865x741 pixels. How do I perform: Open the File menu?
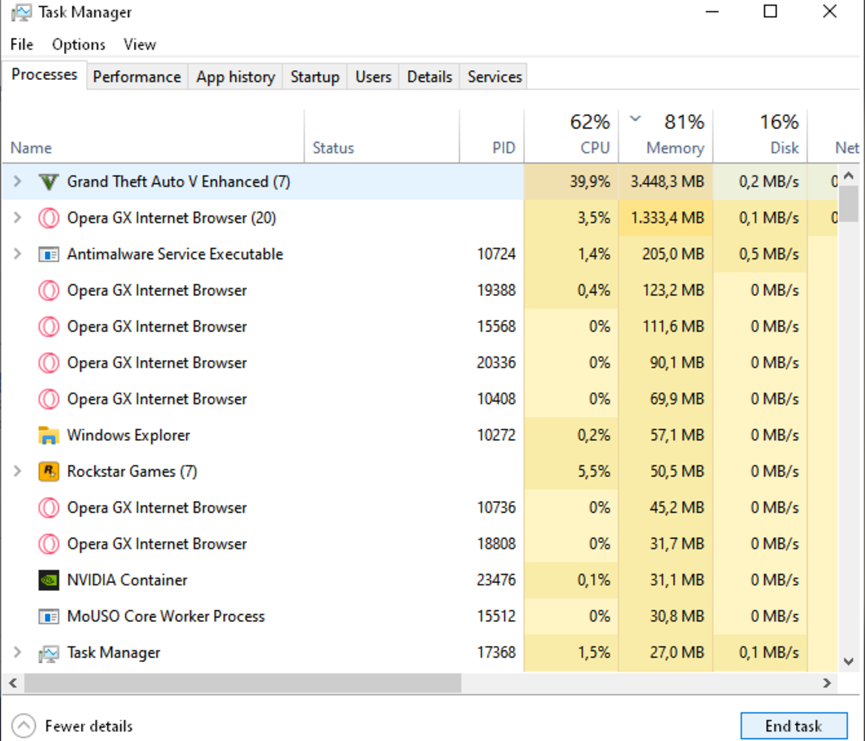[22, 44]
